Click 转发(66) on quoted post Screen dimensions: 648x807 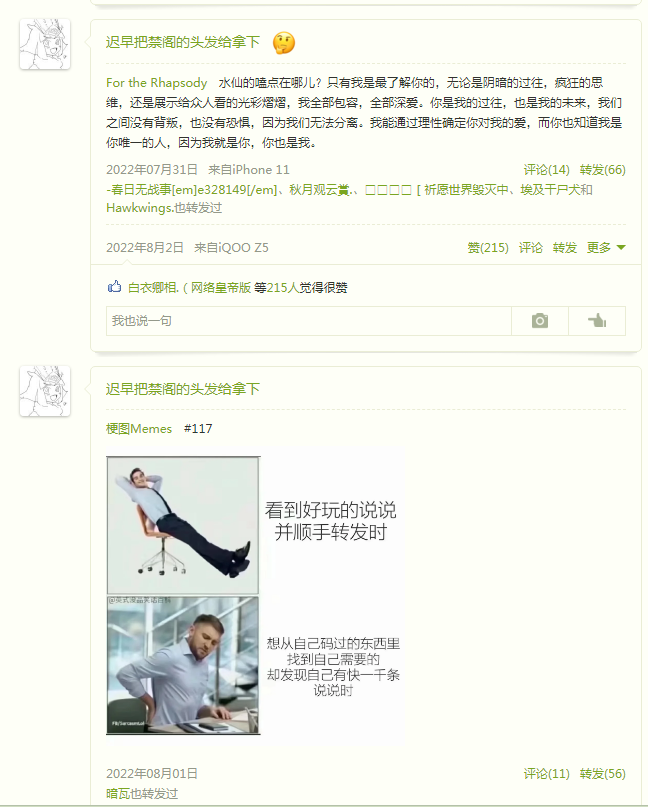(x=602, y=169)
